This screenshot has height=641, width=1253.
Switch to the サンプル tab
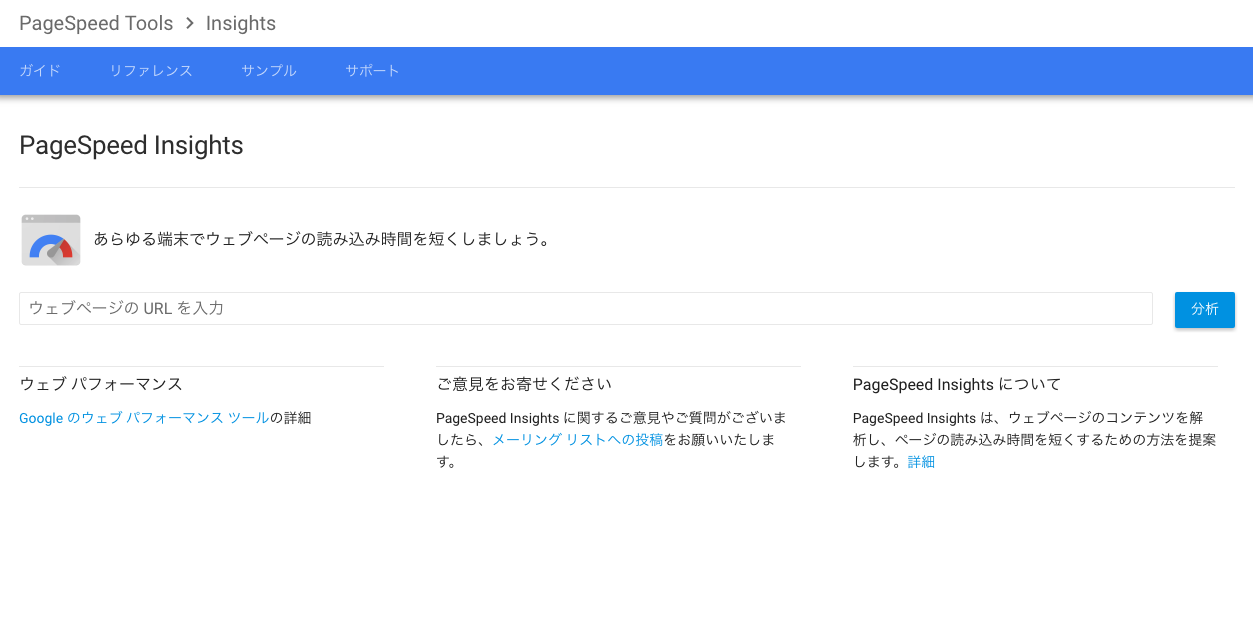269,71
